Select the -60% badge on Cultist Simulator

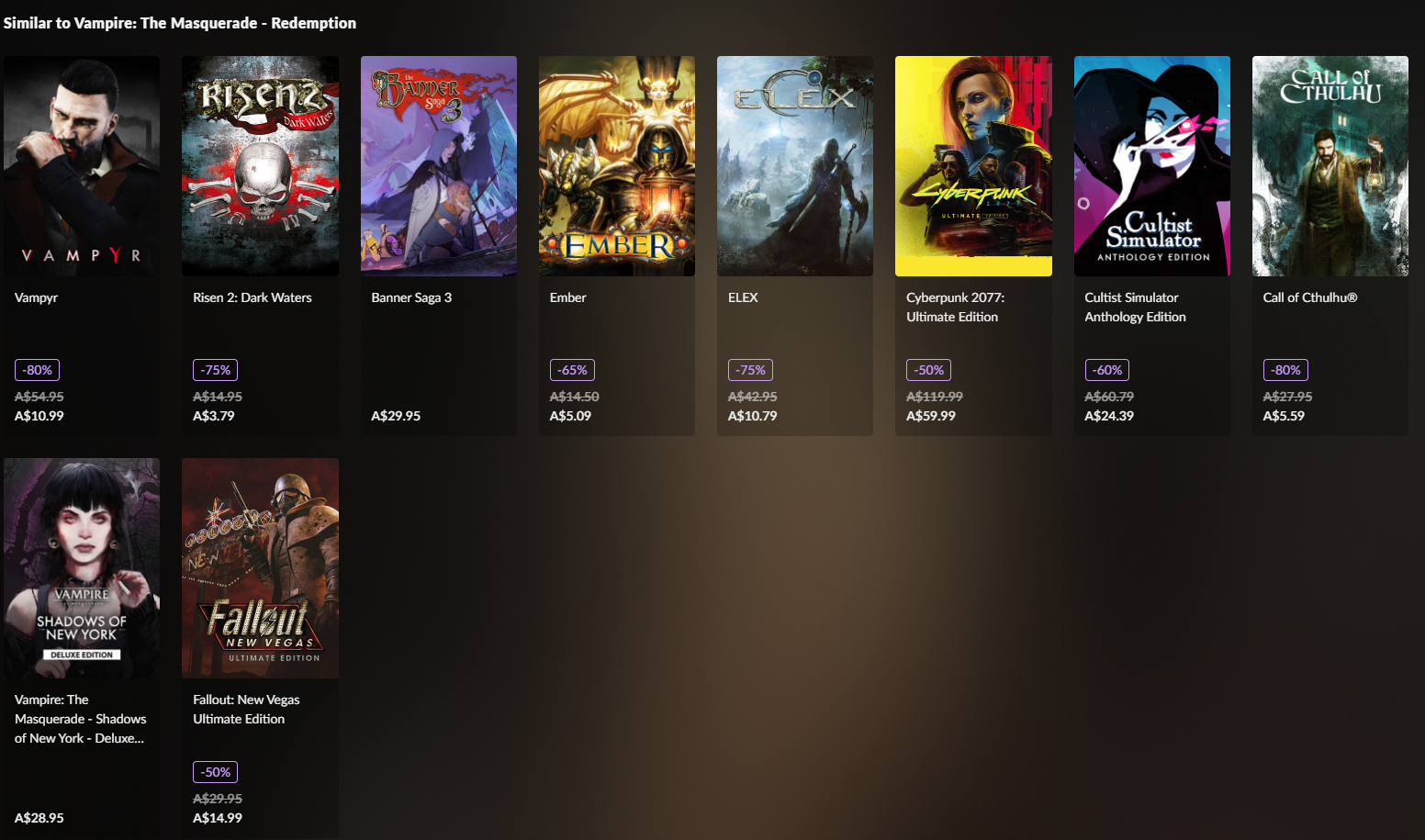pyautogui.click(x=1106, y=370)
